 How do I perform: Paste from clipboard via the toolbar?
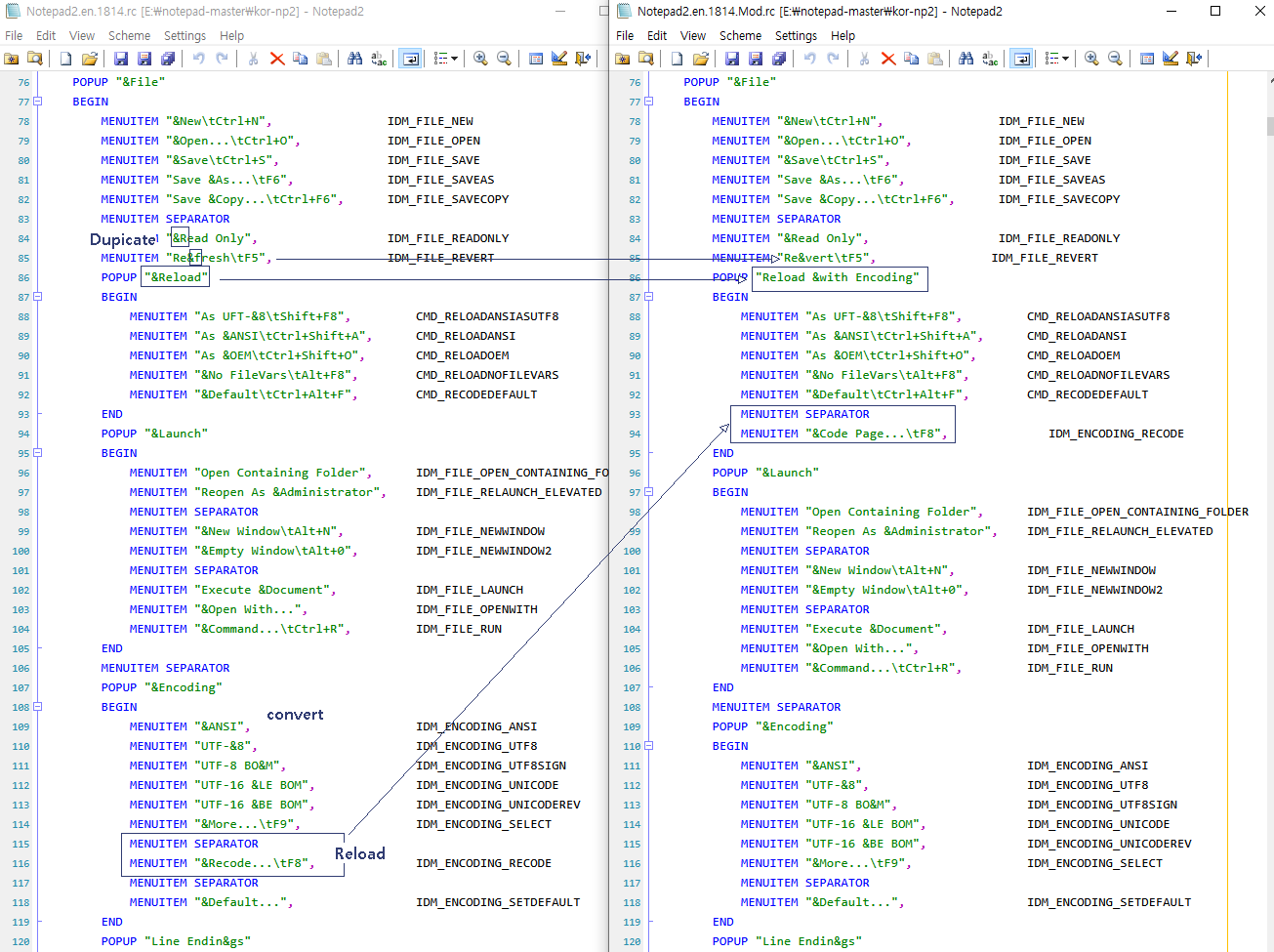[x=323, y=58]
